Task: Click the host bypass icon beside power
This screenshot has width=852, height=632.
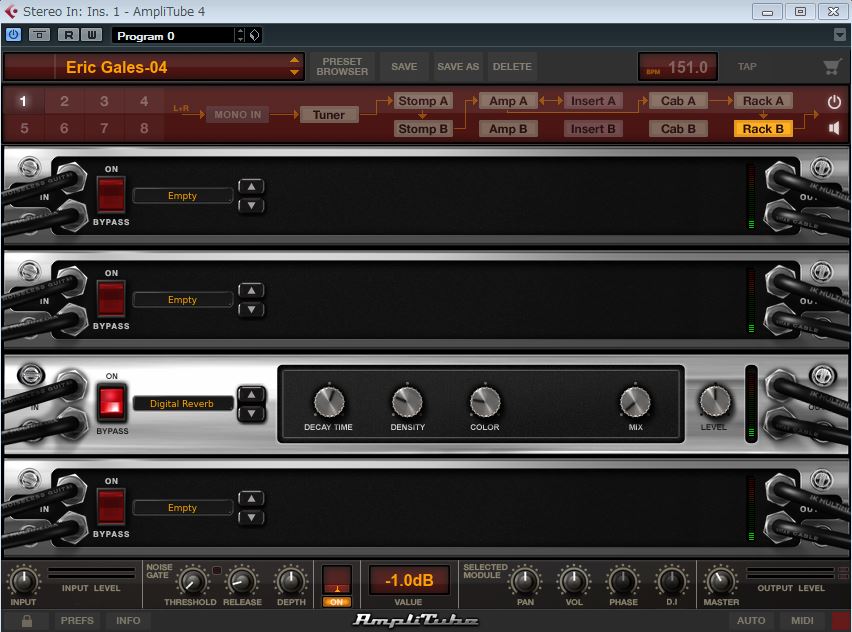Action: [39, 35]
